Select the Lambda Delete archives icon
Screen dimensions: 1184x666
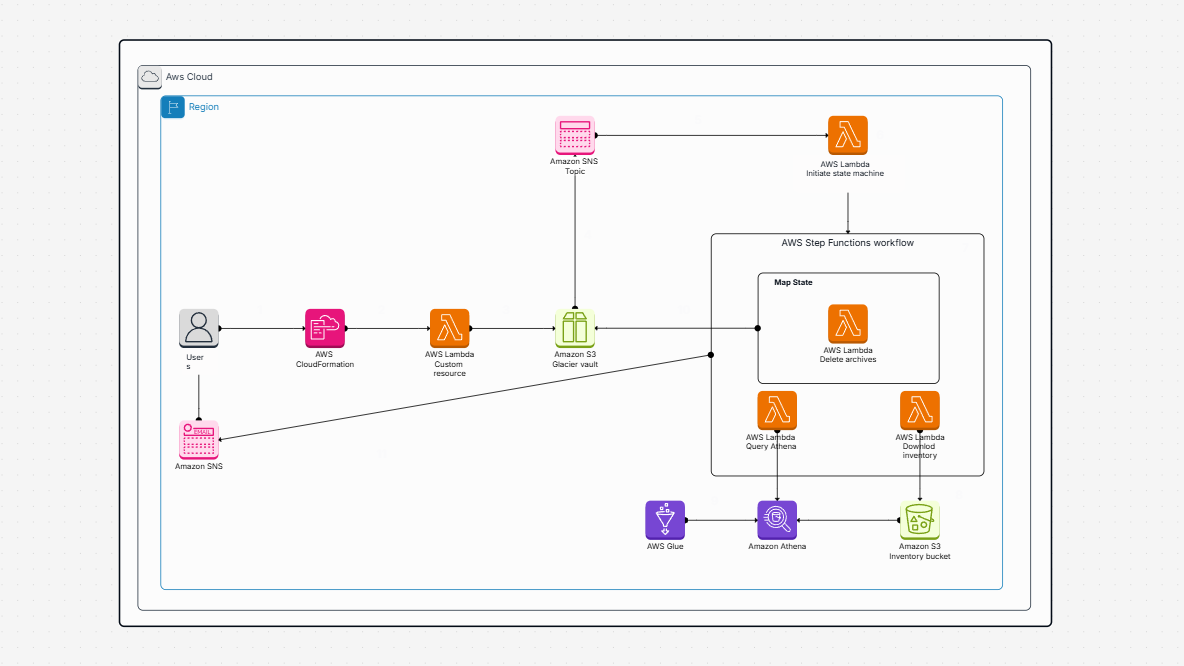point(847,324)
